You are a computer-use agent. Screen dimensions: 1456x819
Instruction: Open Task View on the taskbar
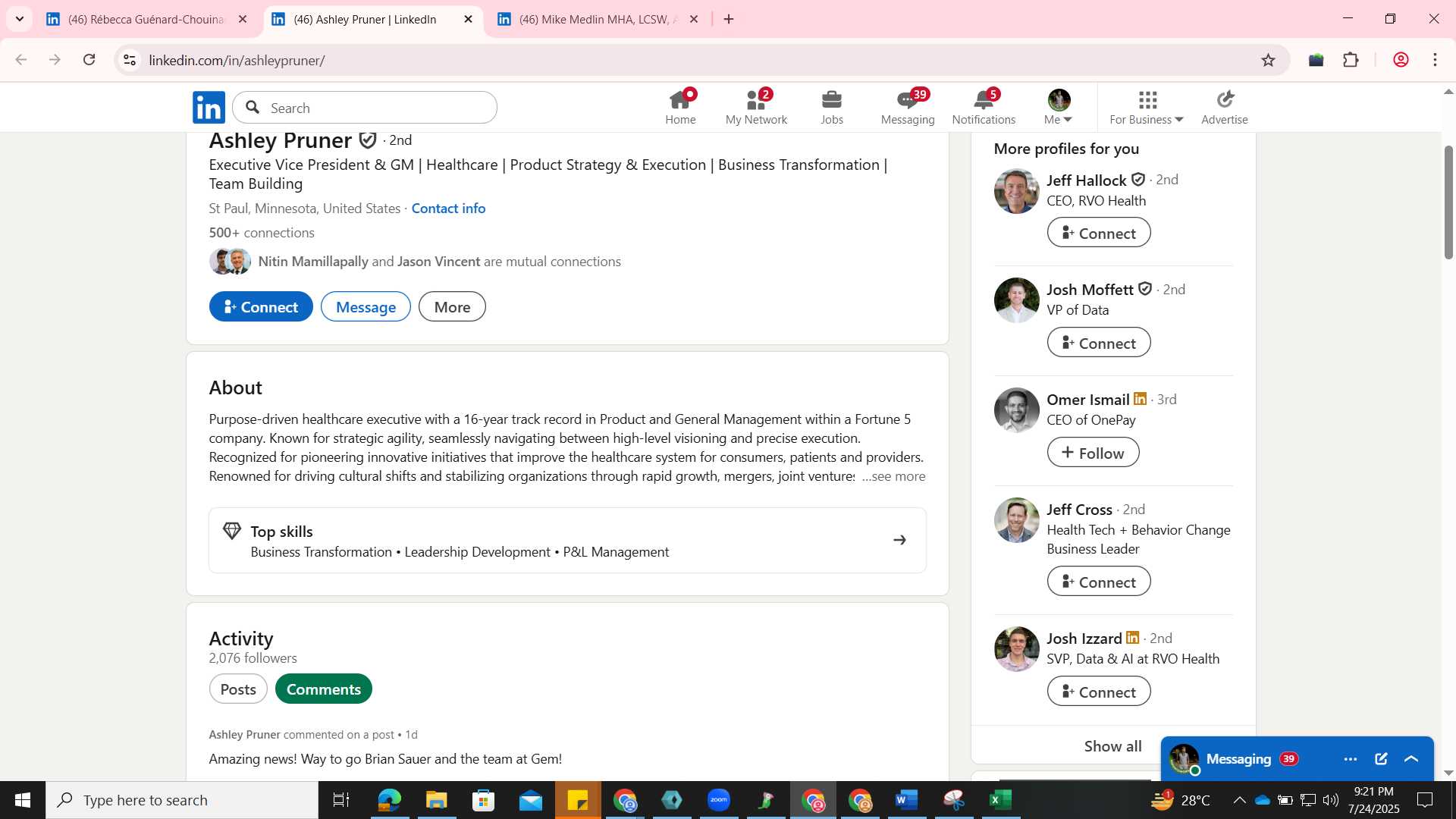pyautogui.click(x=341, y=800)
